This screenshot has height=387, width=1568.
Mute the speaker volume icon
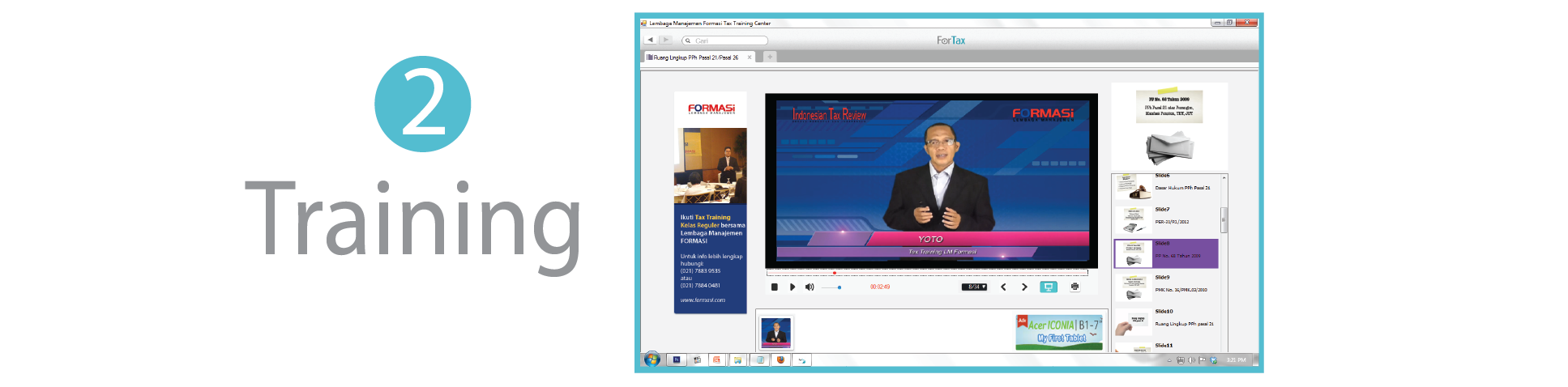810,287
